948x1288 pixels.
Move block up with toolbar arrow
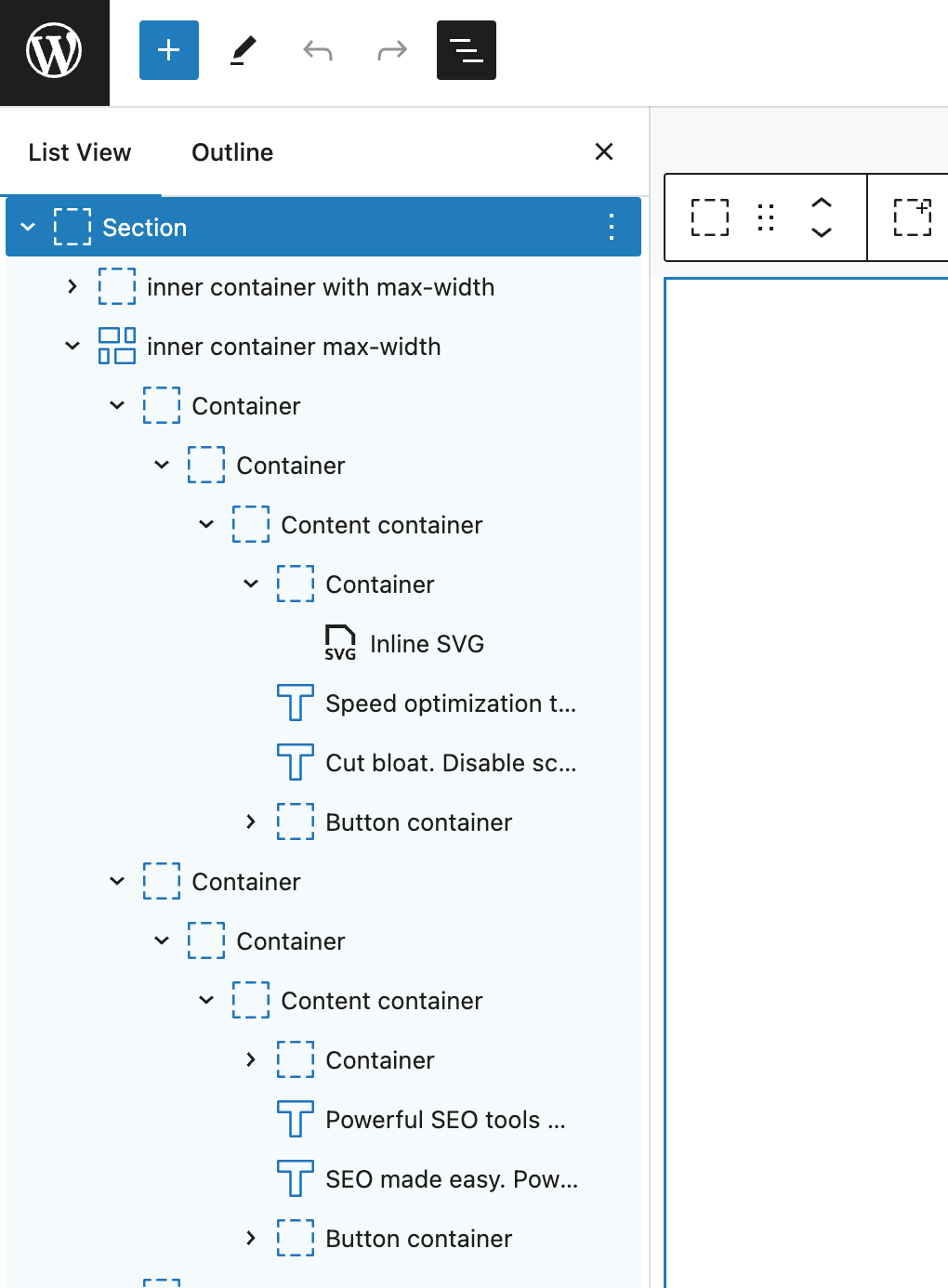(x=822, y=203)
